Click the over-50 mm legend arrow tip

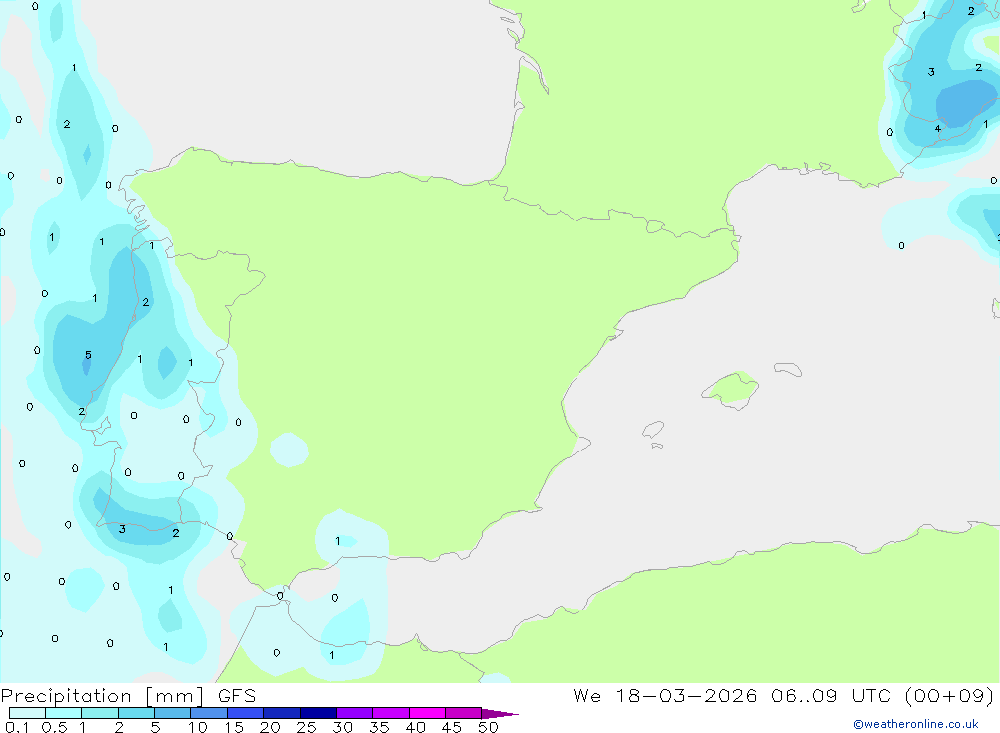501,714
